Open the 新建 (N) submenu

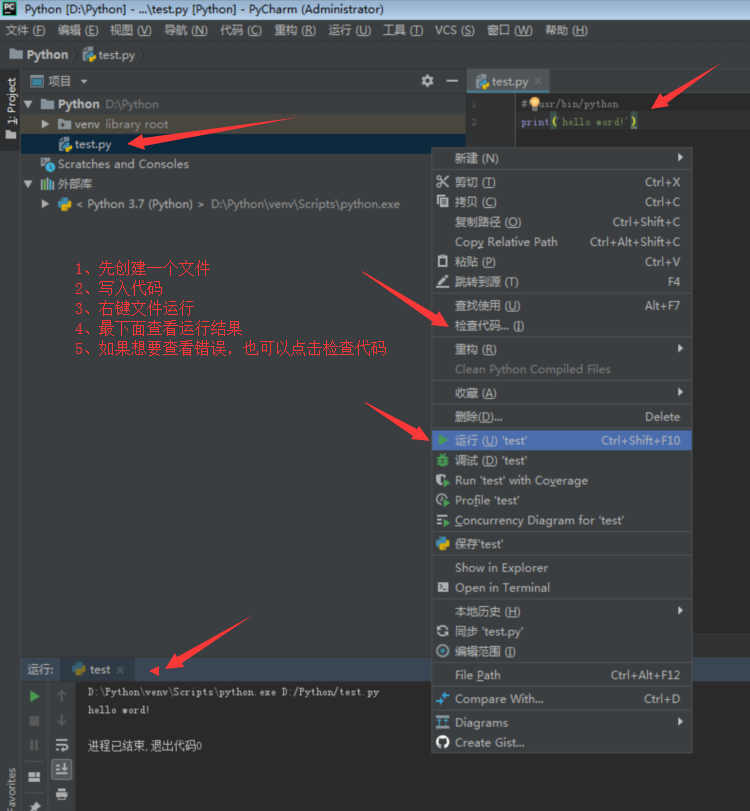(x=562, y=158)
